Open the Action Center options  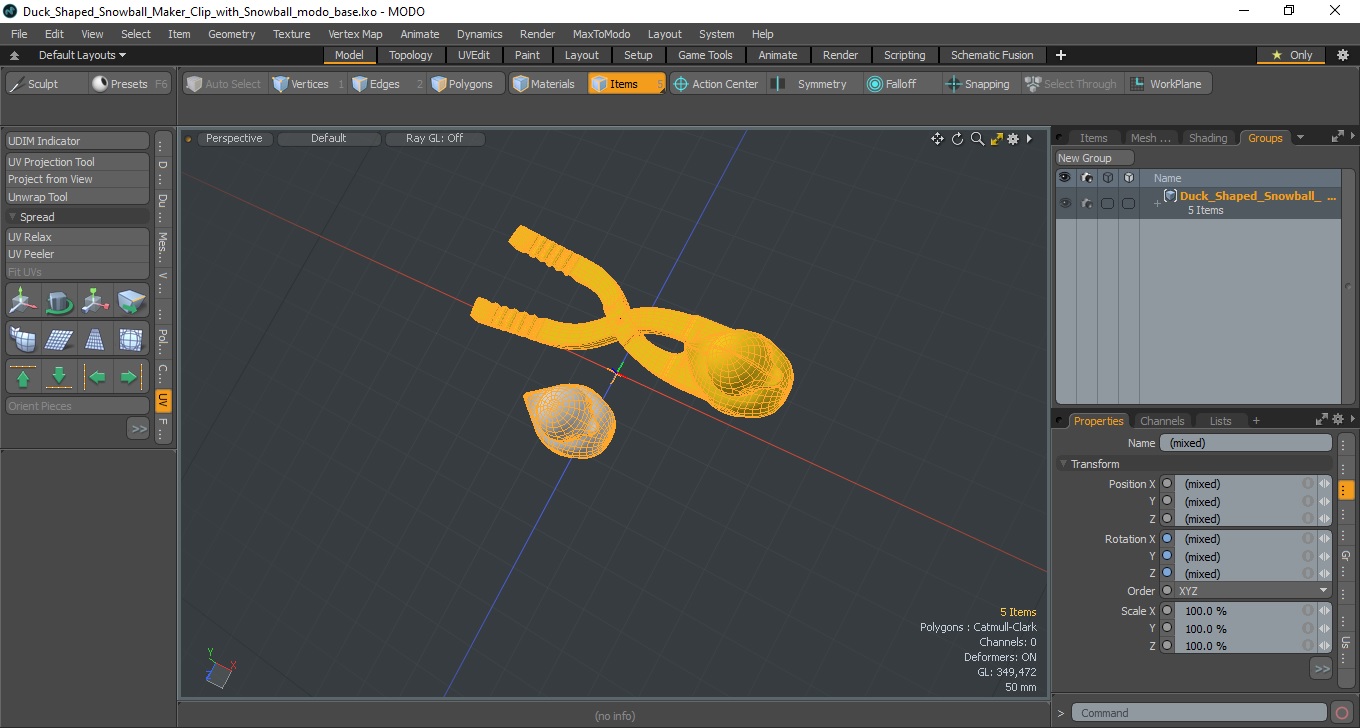coord(717,84)
